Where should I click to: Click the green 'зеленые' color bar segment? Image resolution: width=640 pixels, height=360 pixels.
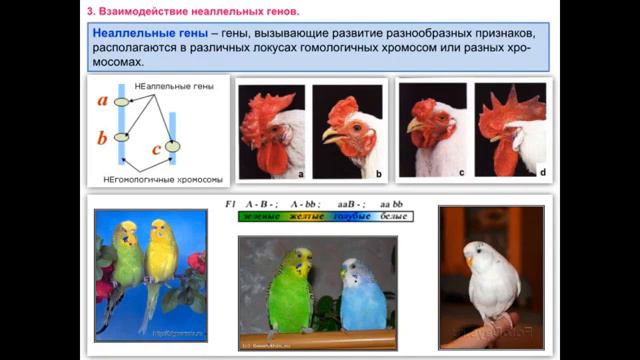(x=261, y=216)
